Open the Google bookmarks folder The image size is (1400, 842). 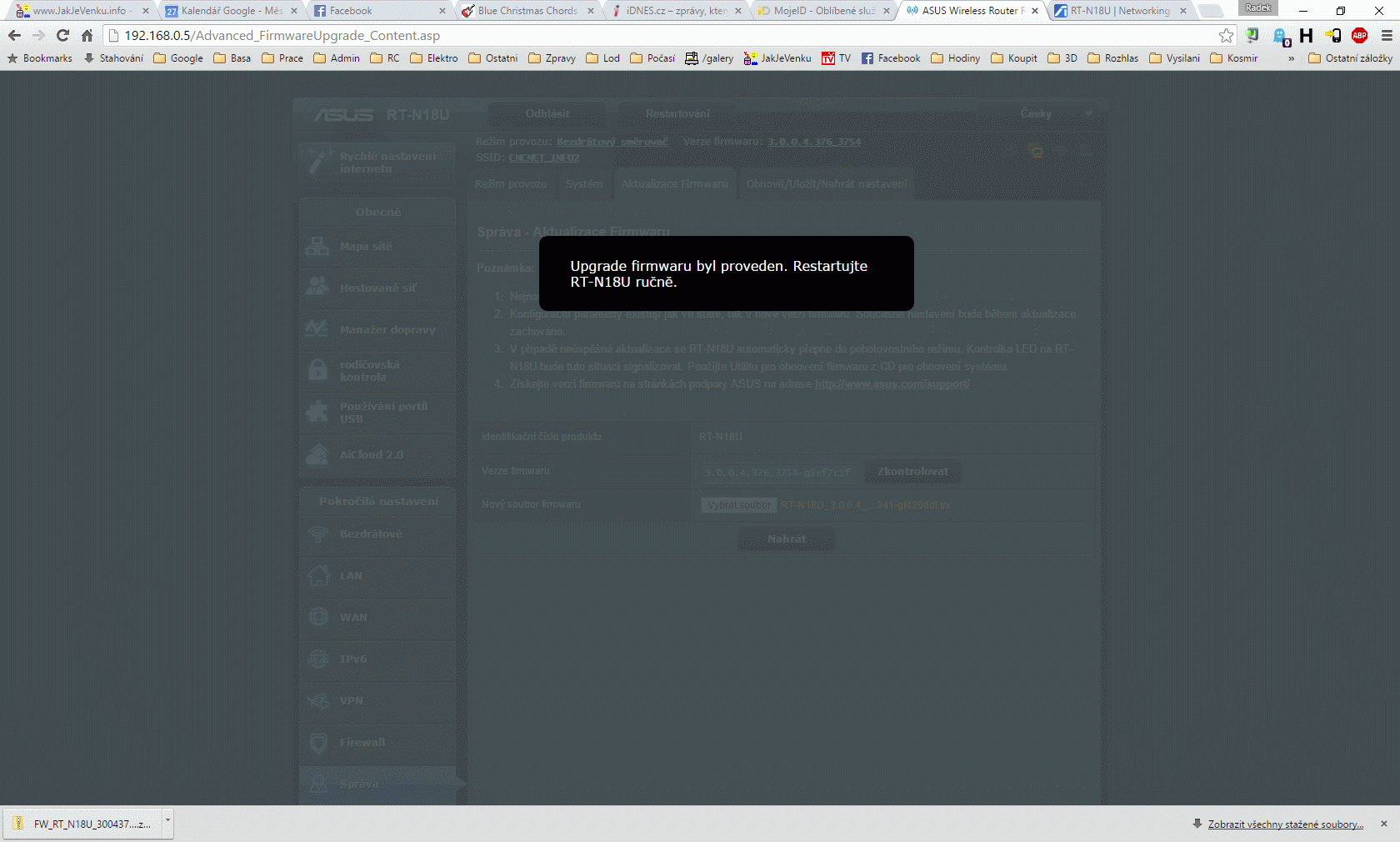tap(178, 58)
